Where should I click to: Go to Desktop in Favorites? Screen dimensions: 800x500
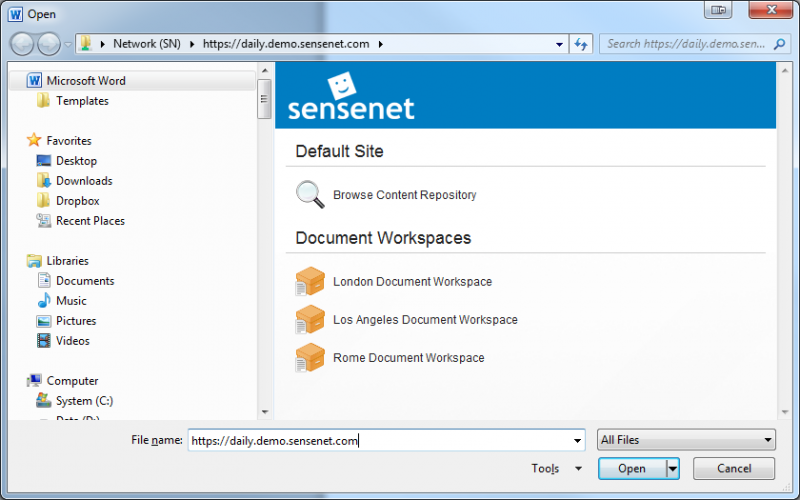77,161
